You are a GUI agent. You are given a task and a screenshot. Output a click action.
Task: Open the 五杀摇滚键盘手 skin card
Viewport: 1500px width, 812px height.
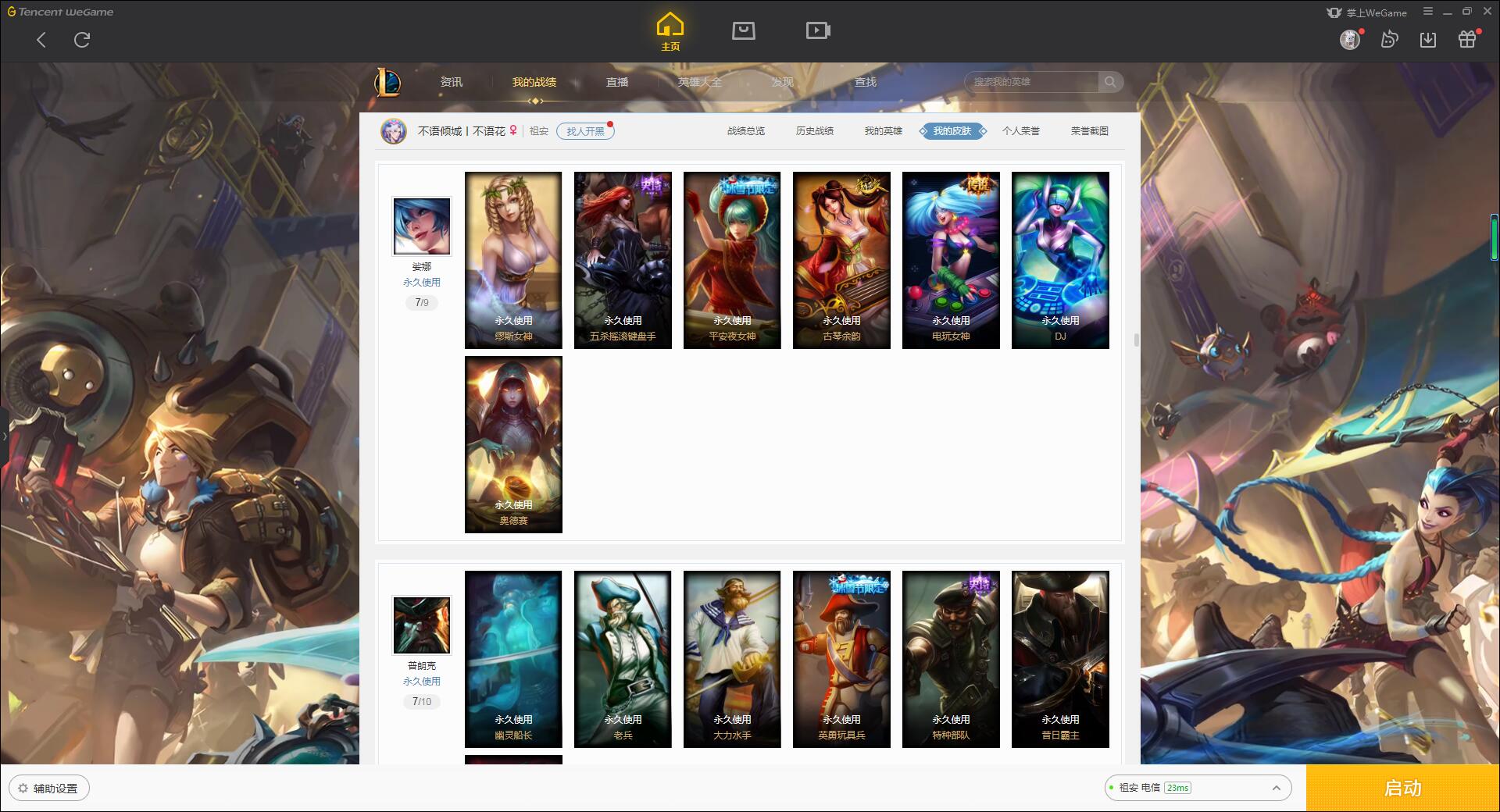pyautogui.click(x=623, y=260)
